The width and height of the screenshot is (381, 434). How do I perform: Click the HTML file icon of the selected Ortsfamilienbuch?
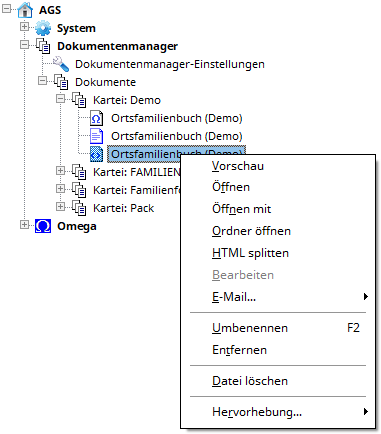(96, 154)
